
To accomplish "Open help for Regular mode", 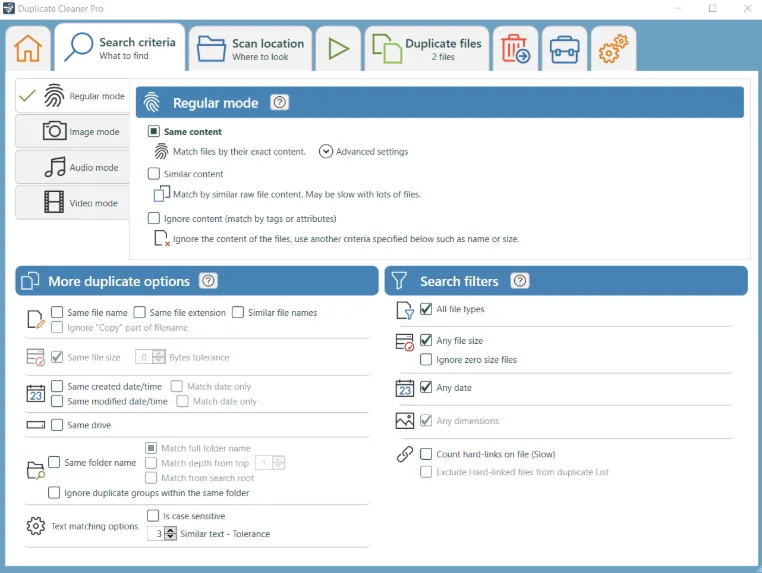I will [279, 102].
